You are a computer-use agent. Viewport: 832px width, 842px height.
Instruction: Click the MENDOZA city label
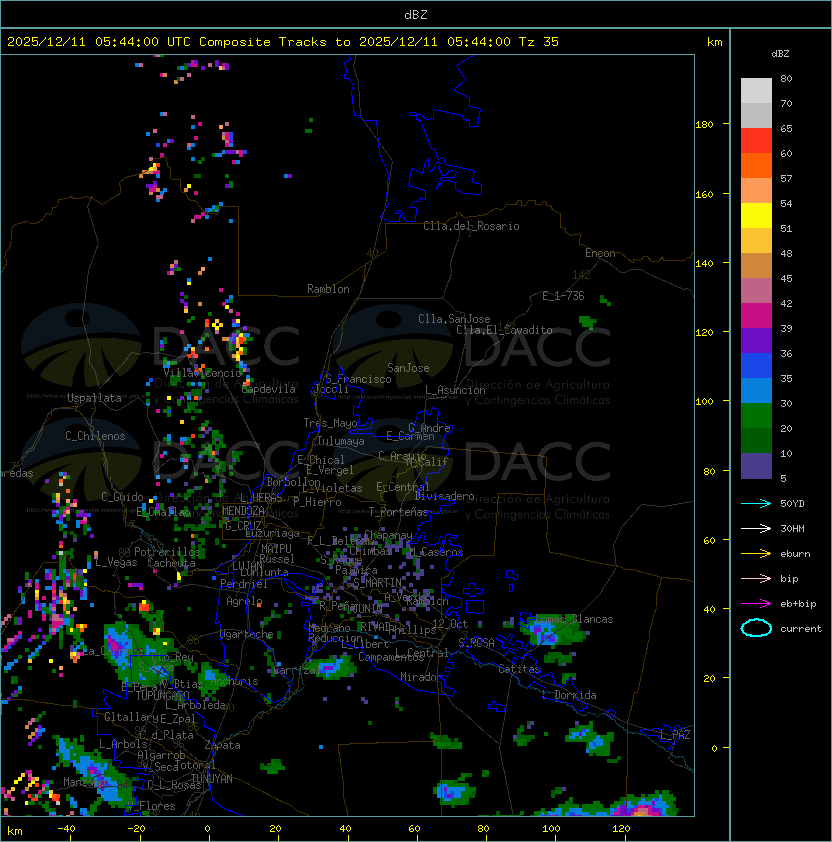243,511
